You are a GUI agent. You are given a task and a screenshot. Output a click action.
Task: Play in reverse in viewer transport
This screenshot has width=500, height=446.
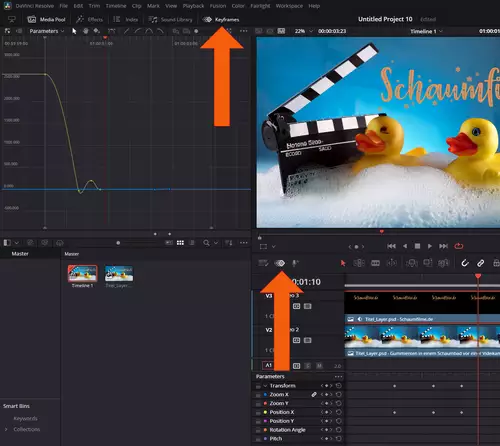(405, 246)
